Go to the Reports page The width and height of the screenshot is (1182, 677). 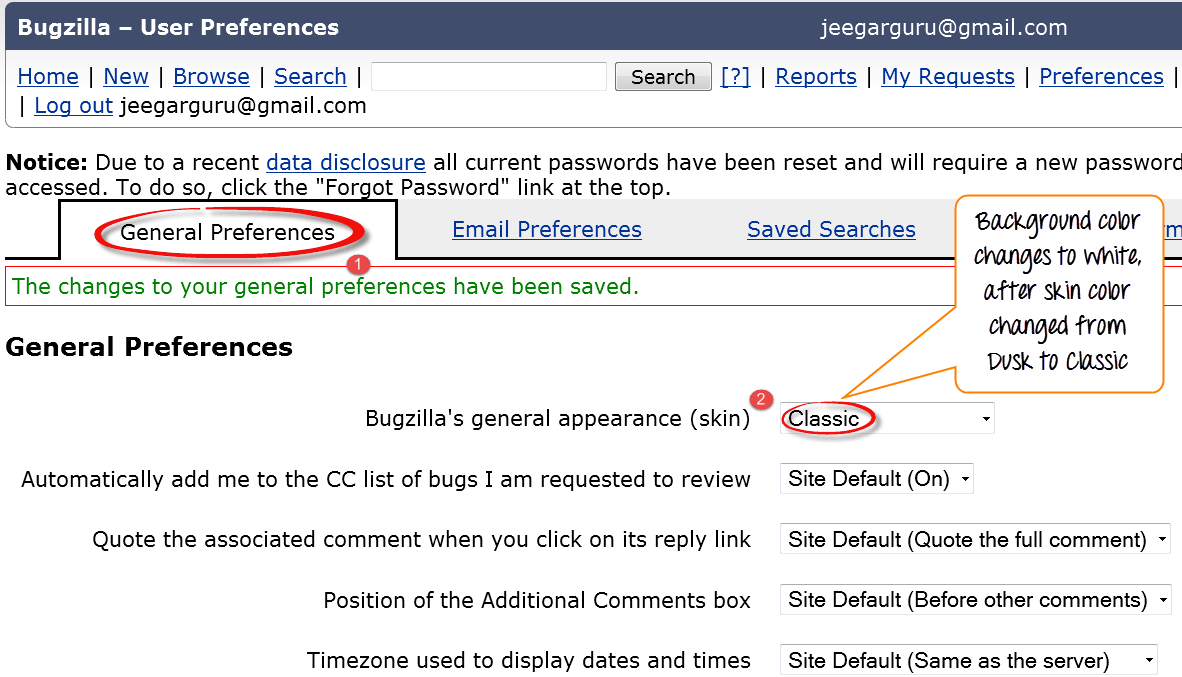click(x=816, y=77)
